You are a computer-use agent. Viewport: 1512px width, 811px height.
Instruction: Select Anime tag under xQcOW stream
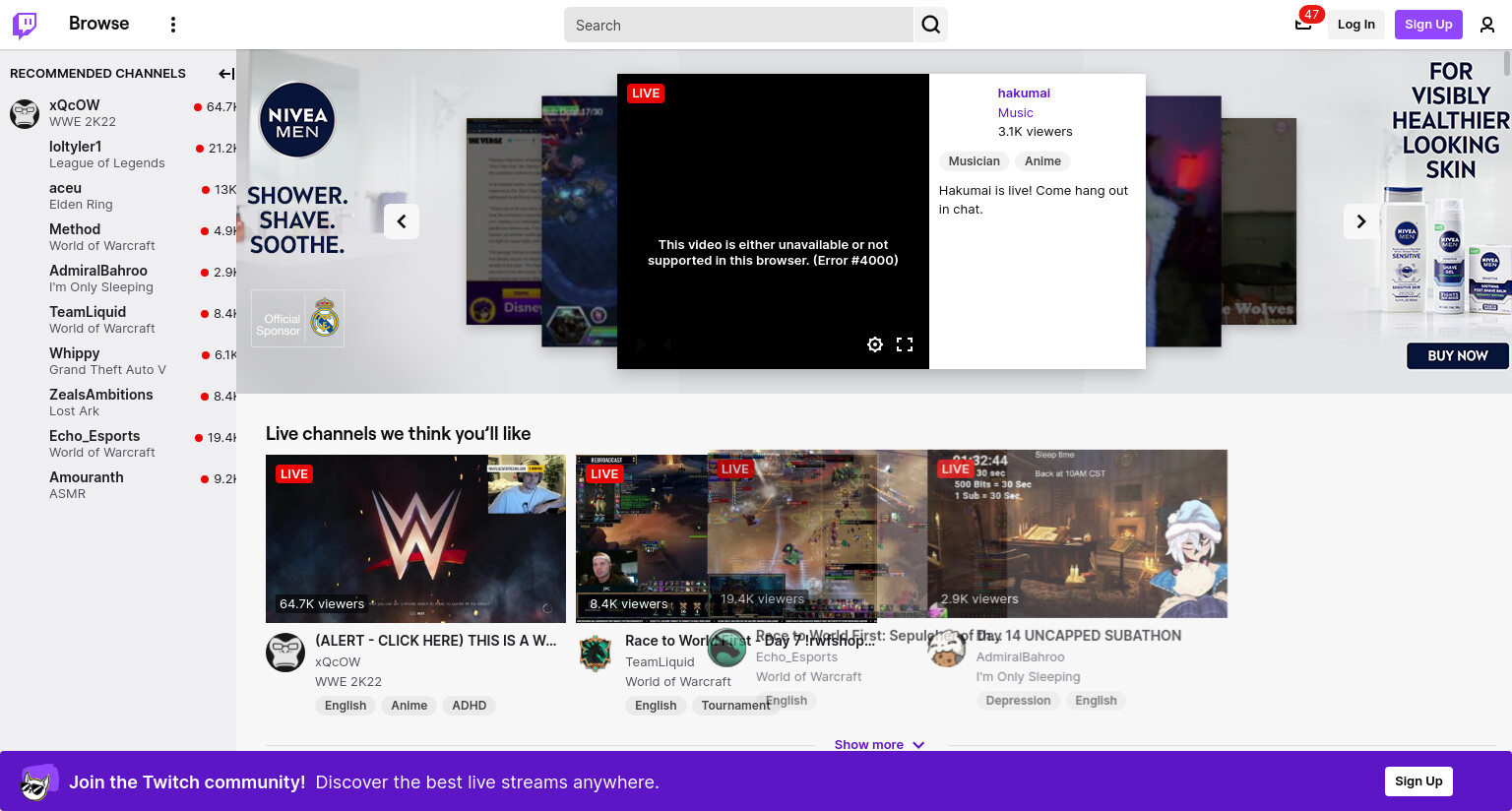pyautogui.click(x=409, y=706)
